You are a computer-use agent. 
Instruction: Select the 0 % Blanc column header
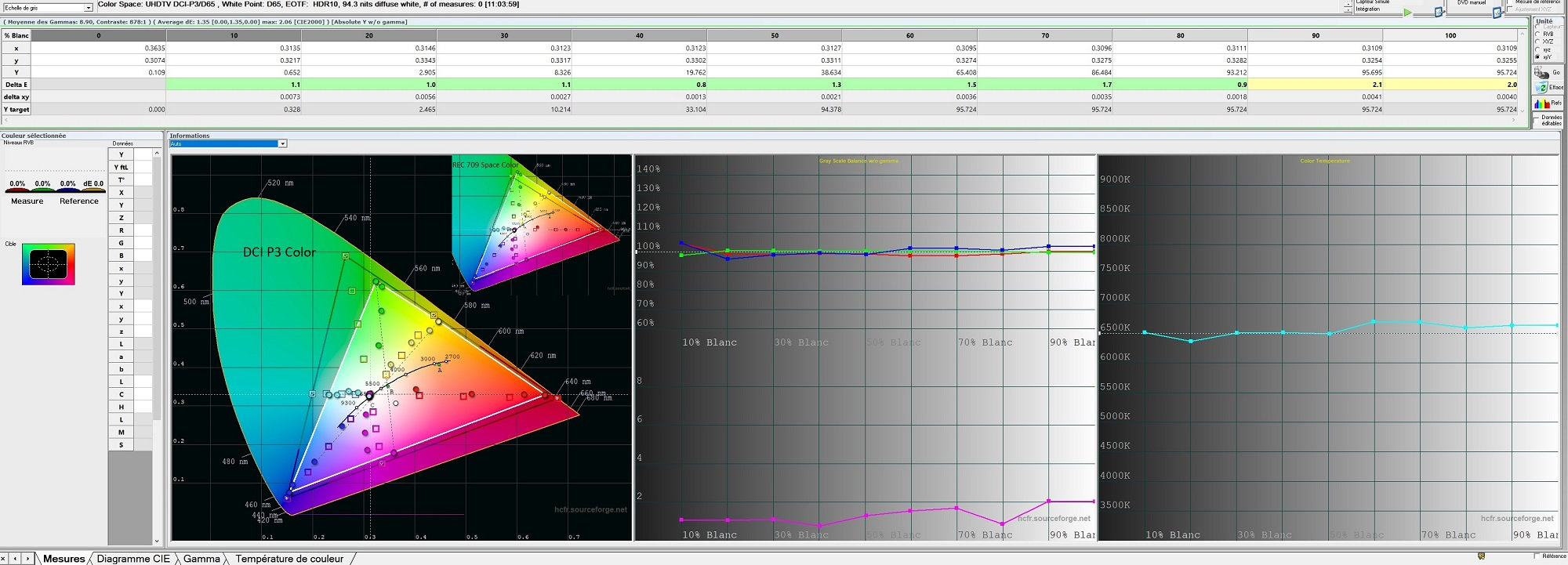[99, 35]
